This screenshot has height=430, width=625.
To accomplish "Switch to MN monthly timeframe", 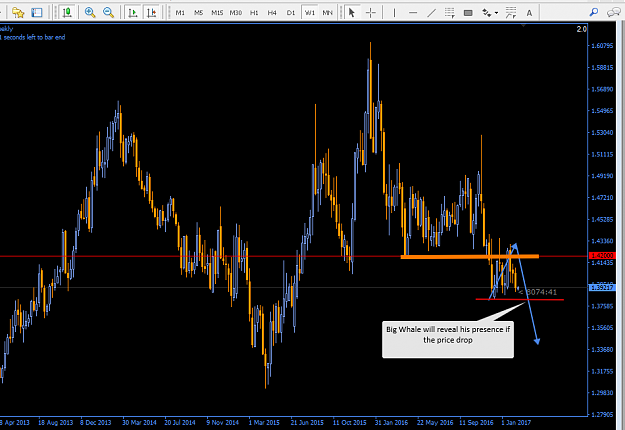I will pos(327,13).
